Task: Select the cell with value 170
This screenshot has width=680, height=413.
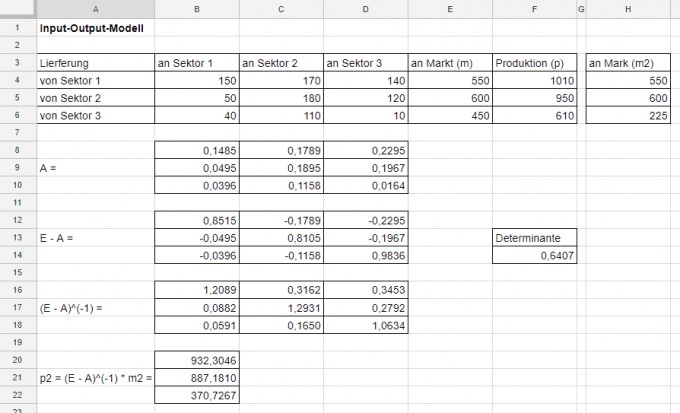Action: 281,80
